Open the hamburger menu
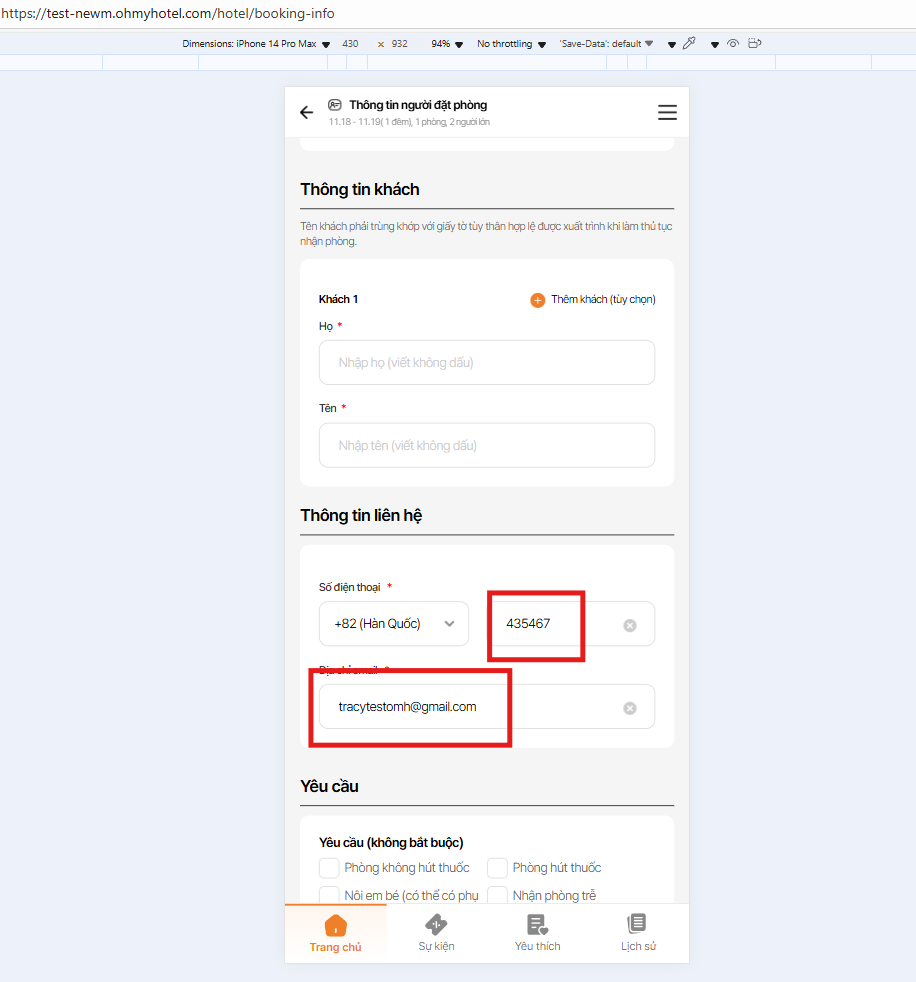The width and height of the screenshot is (916, 982). tap(667, 112)
